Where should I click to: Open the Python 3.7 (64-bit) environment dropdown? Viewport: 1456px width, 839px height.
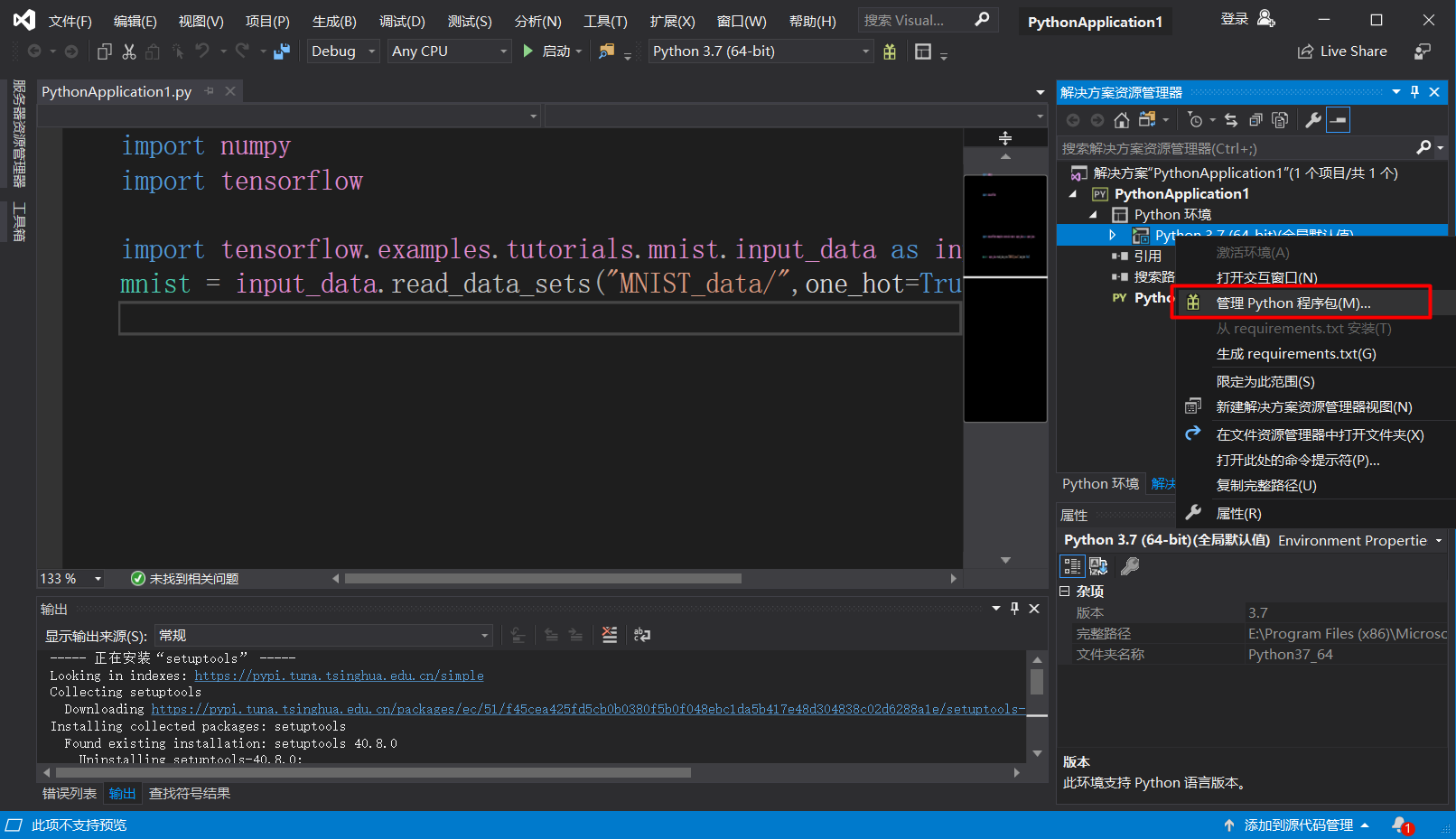click(x=761, y=51)
